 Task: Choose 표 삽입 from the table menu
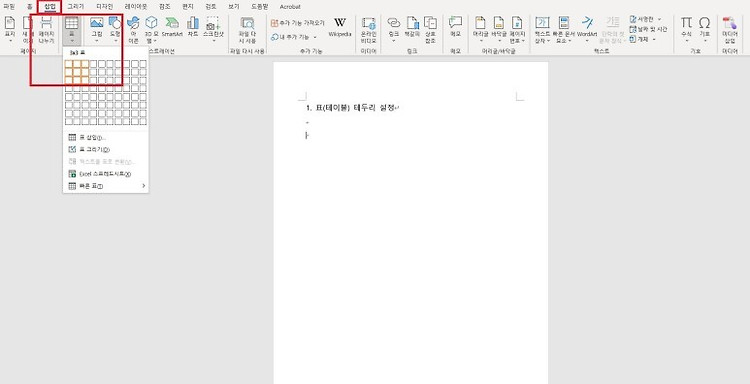point(106,137)
